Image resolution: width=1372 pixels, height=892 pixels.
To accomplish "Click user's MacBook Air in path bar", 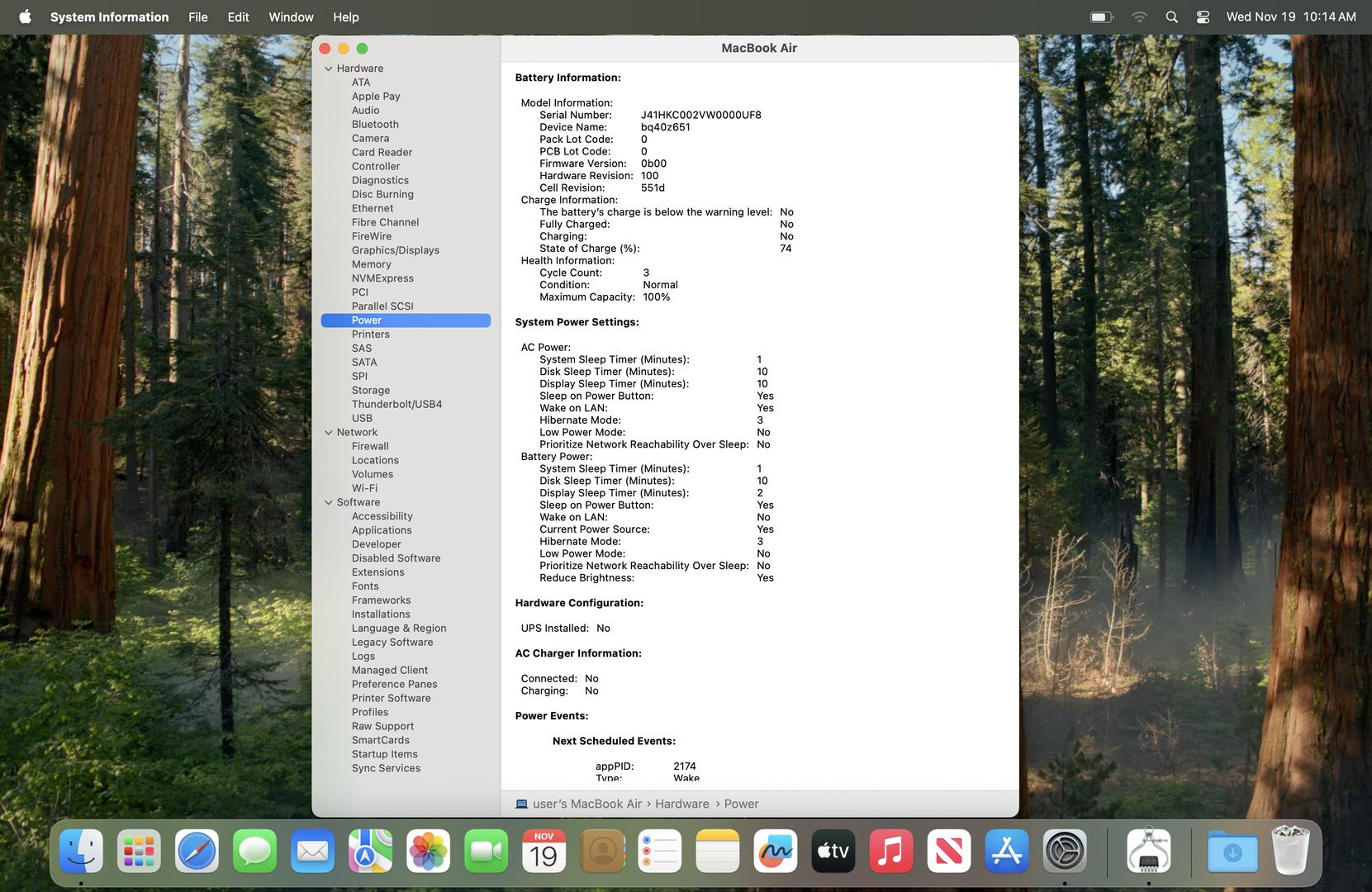I will [586, 804].
